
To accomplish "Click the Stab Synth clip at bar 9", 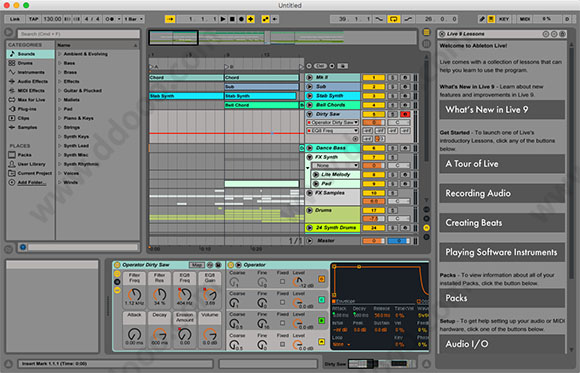I will (261, 96).
